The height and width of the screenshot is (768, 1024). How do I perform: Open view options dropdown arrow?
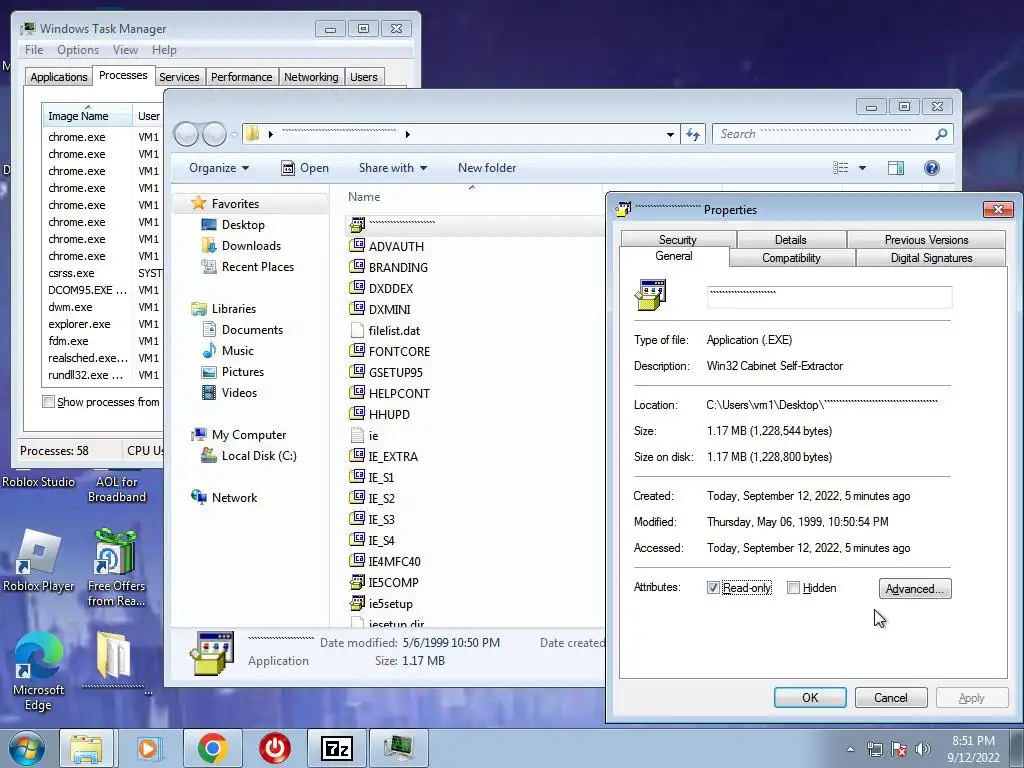click(862, 168)
